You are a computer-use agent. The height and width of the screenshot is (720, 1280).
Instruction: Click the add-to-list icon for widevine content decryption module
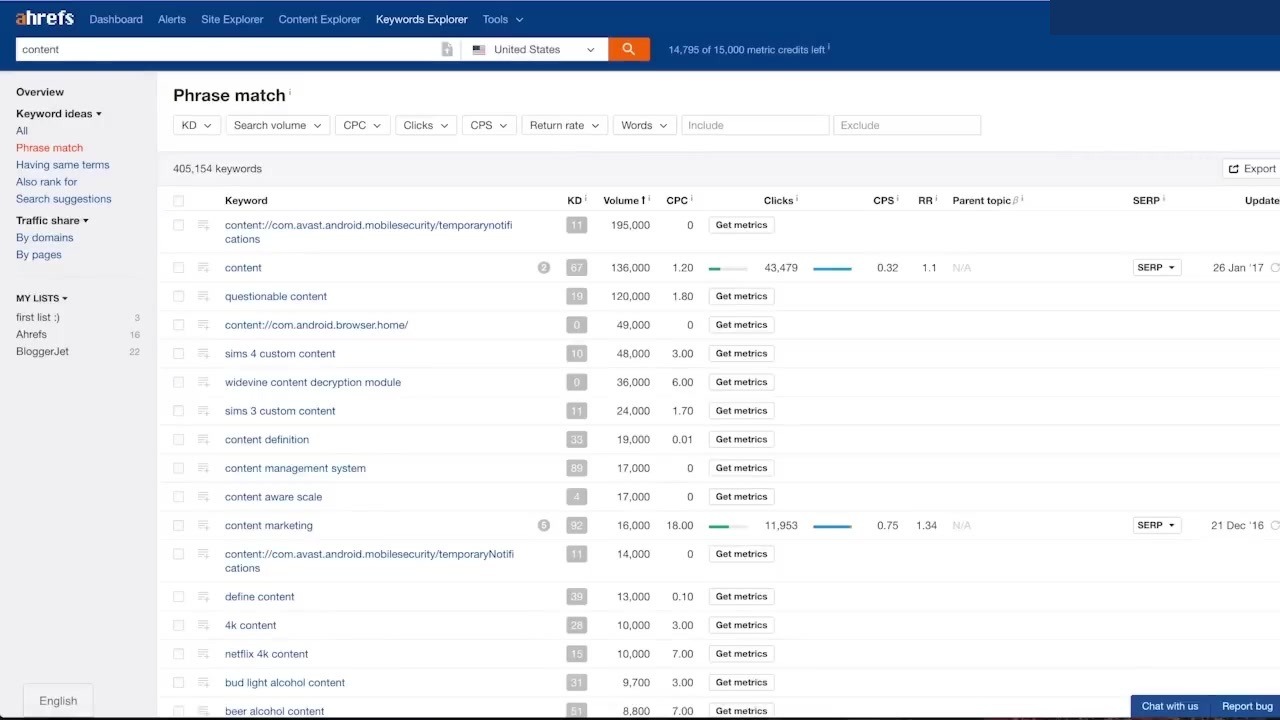[x=204, y=382]
